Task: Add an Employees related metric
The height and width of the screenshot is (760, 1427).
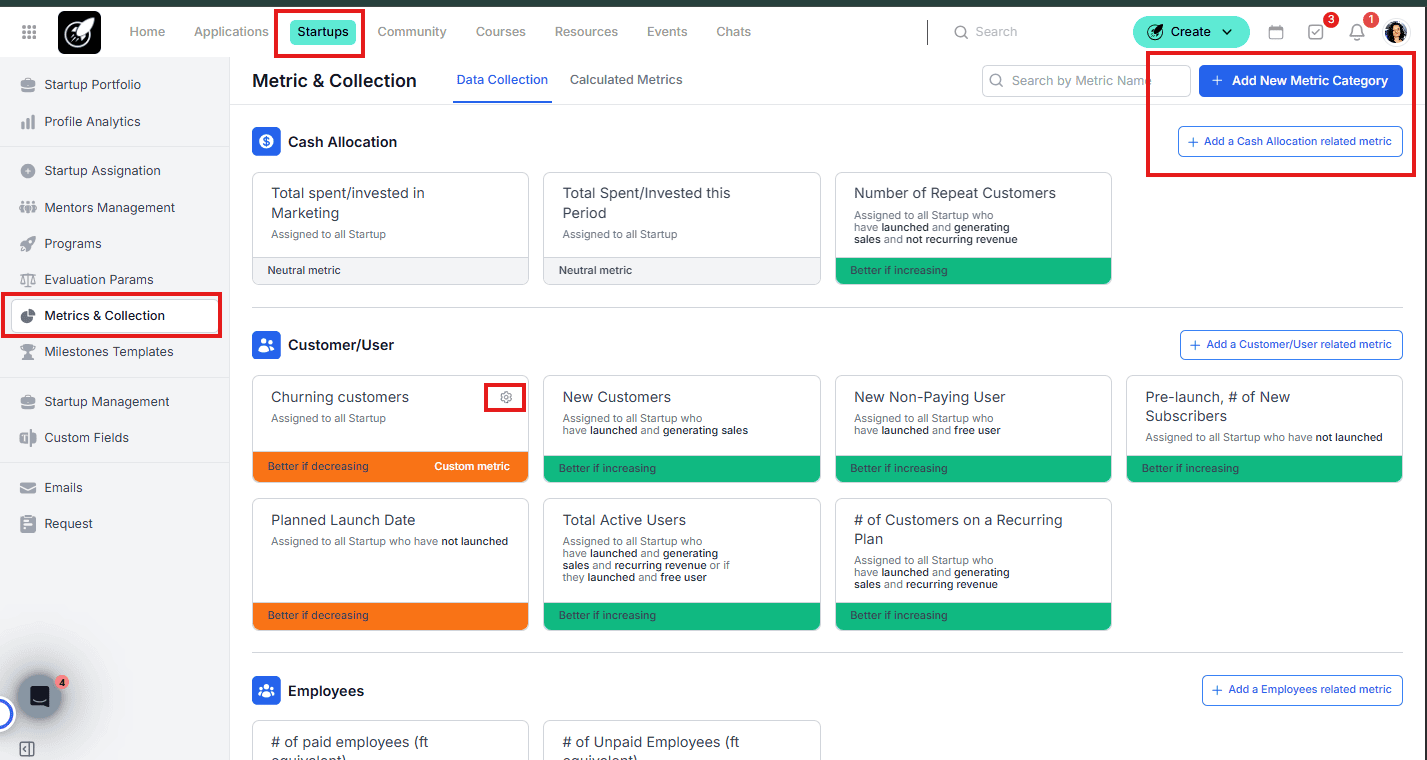Action: pos(1301,690)
